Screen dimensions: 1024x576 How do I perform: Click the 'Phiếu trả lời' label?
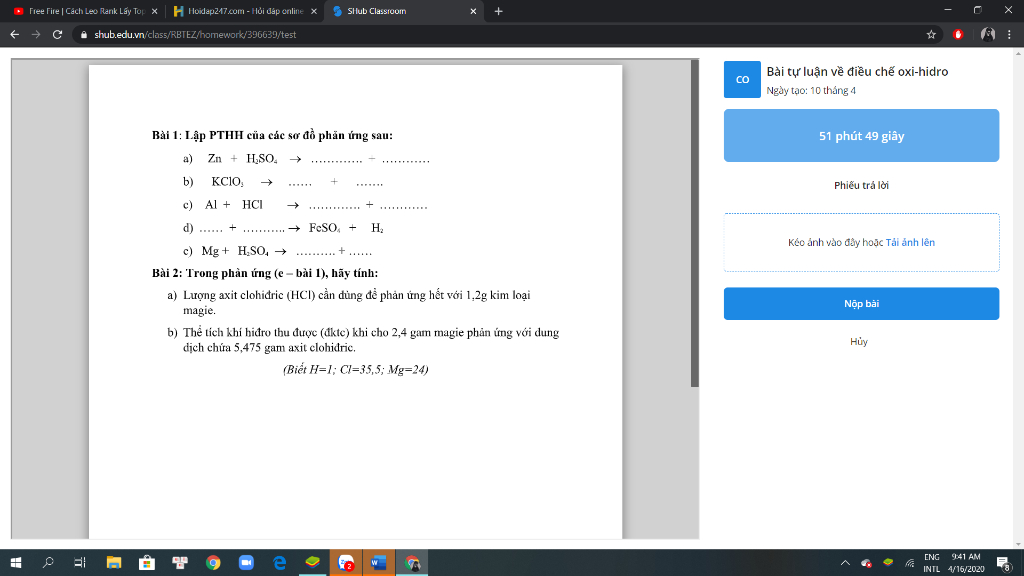tap(861, 185)
